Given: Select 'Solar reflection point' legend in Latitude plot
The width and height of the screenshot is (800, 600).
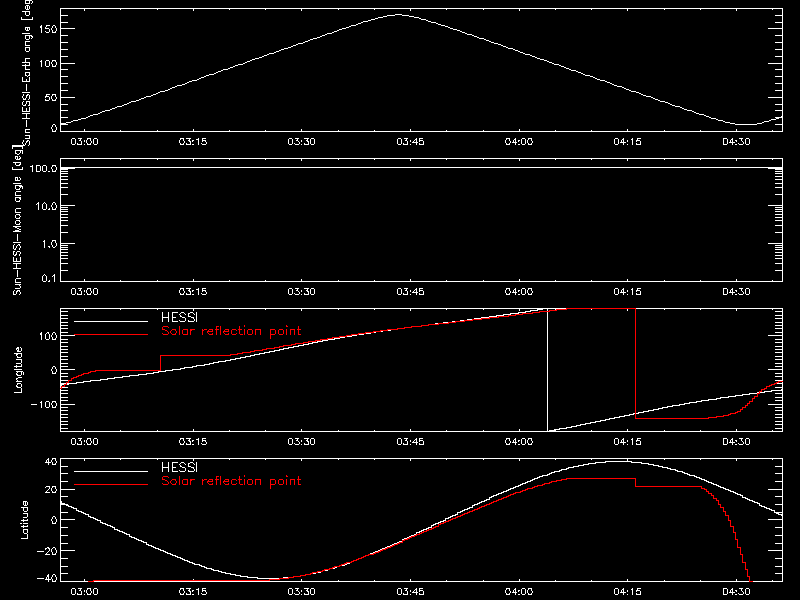Looking at the screenshot, I should (231, 481).
